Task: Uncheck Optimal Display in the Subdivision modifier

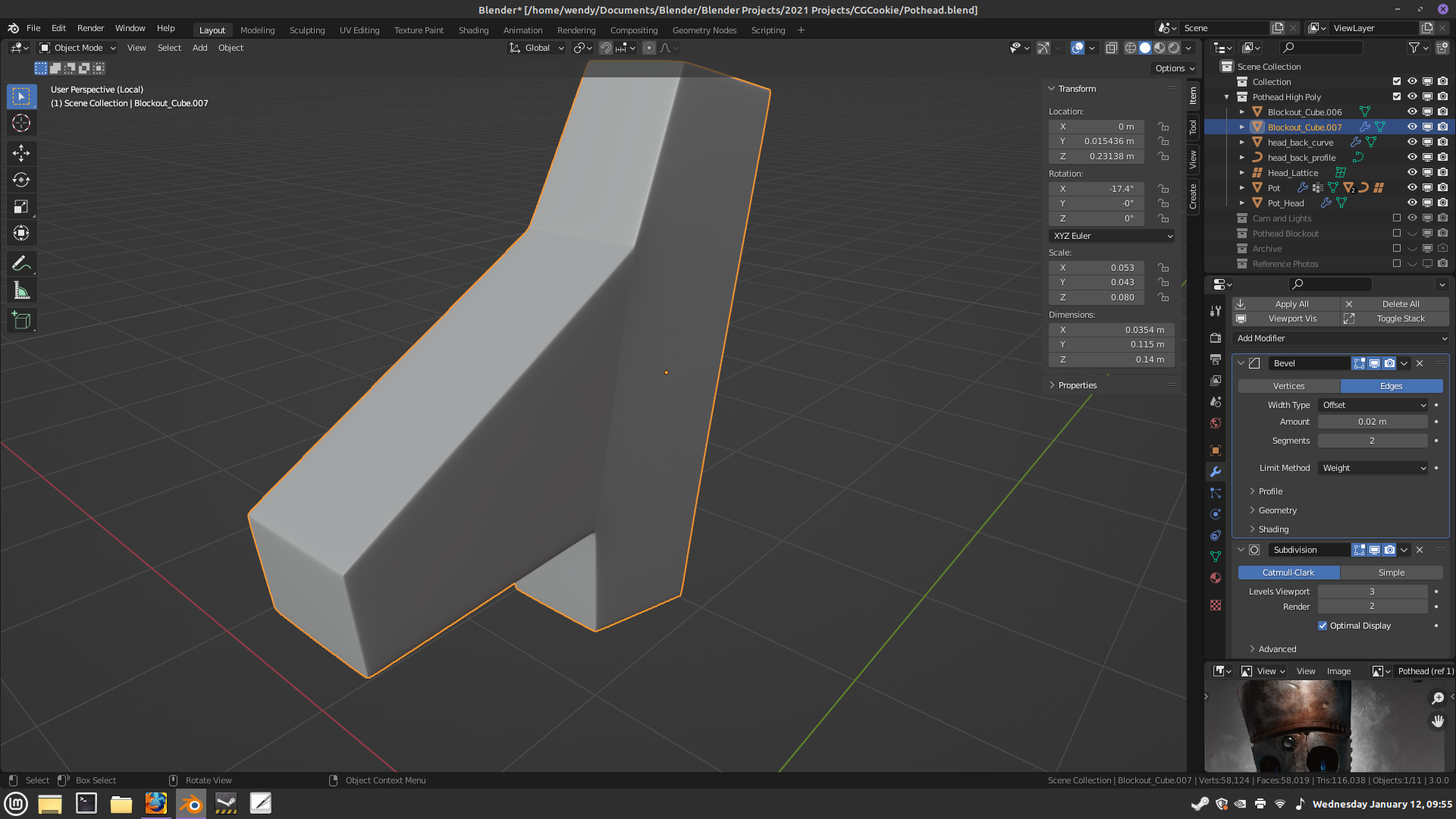Action: [1323, 626]
